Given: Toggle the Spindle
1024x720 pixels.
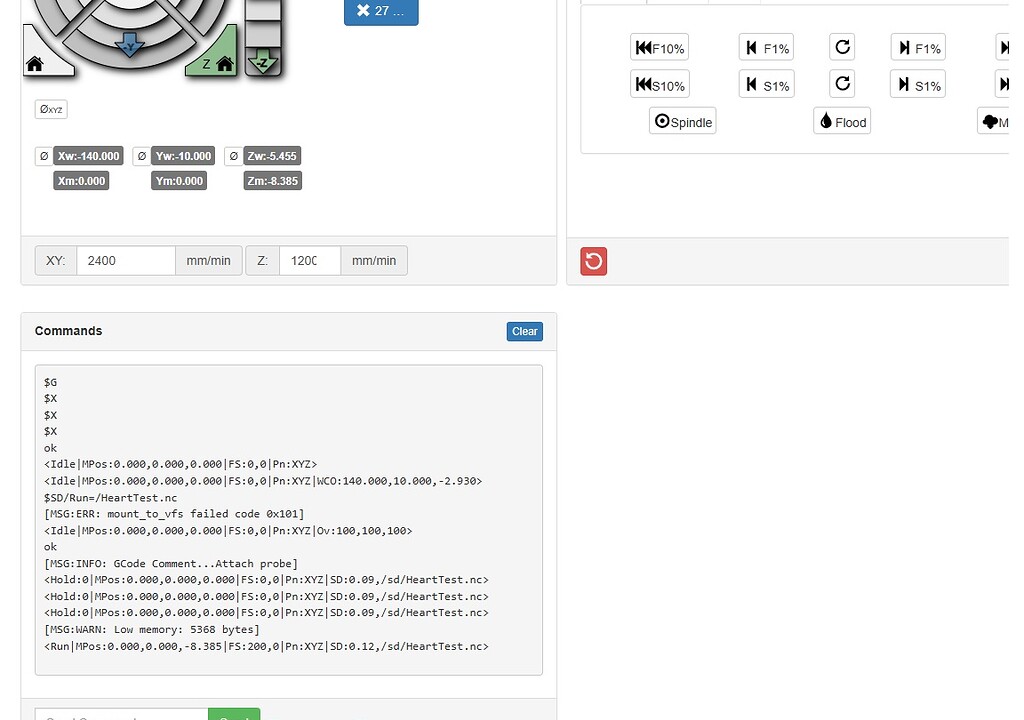Looking at the screenshot, I should [682, 122].
